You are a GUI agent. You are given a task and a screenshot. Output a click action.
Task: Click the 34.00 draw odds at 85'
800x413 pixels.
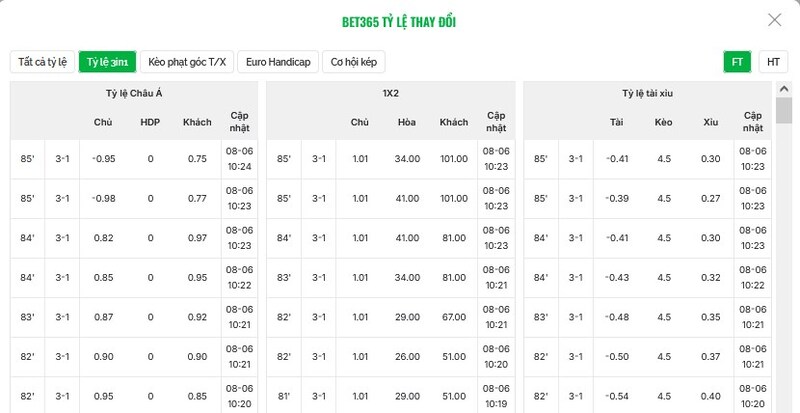(407, 159)
